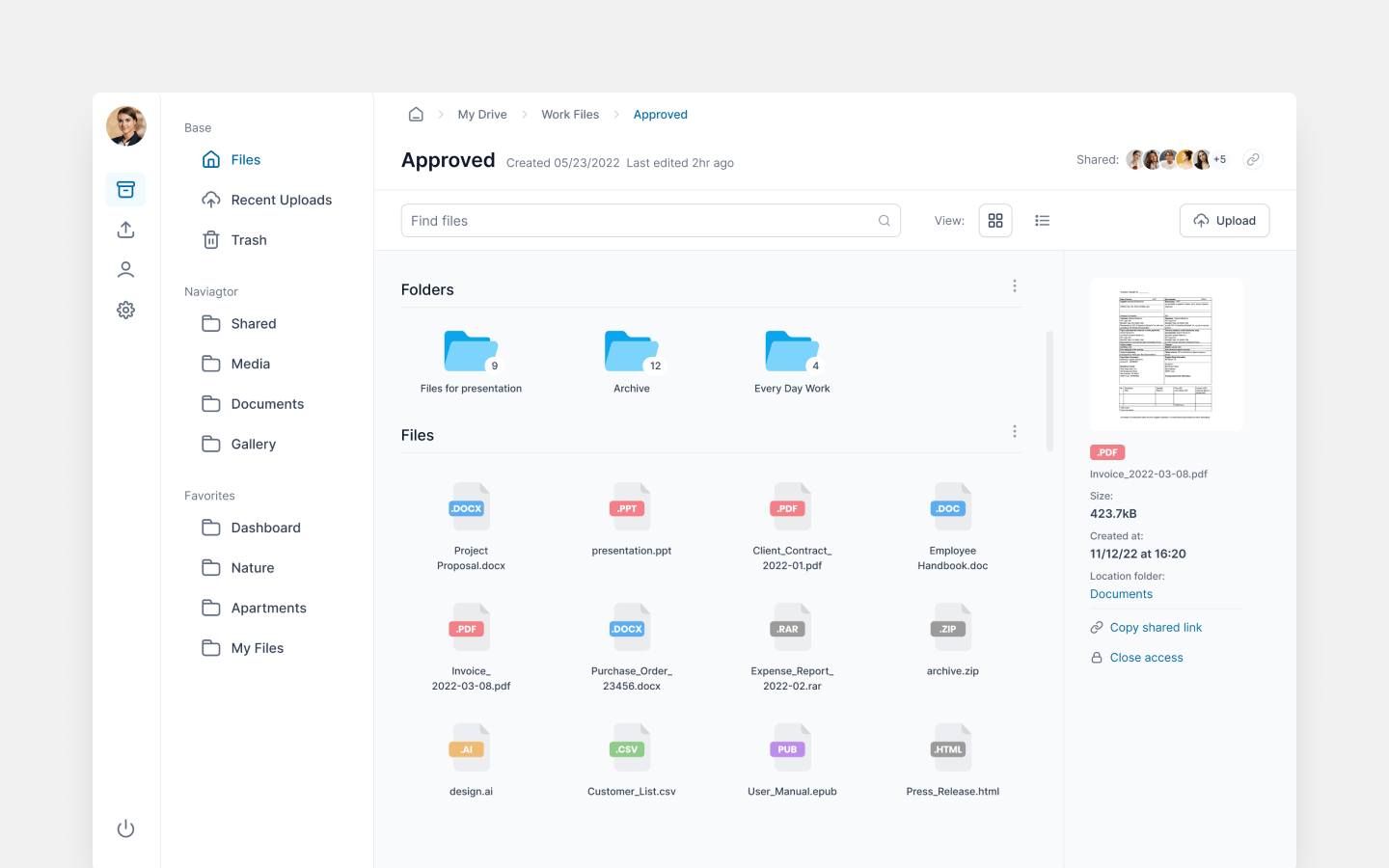Switch to list view
The image size is (1389, 868).
pyautogui.click(x=1042, y=221)
